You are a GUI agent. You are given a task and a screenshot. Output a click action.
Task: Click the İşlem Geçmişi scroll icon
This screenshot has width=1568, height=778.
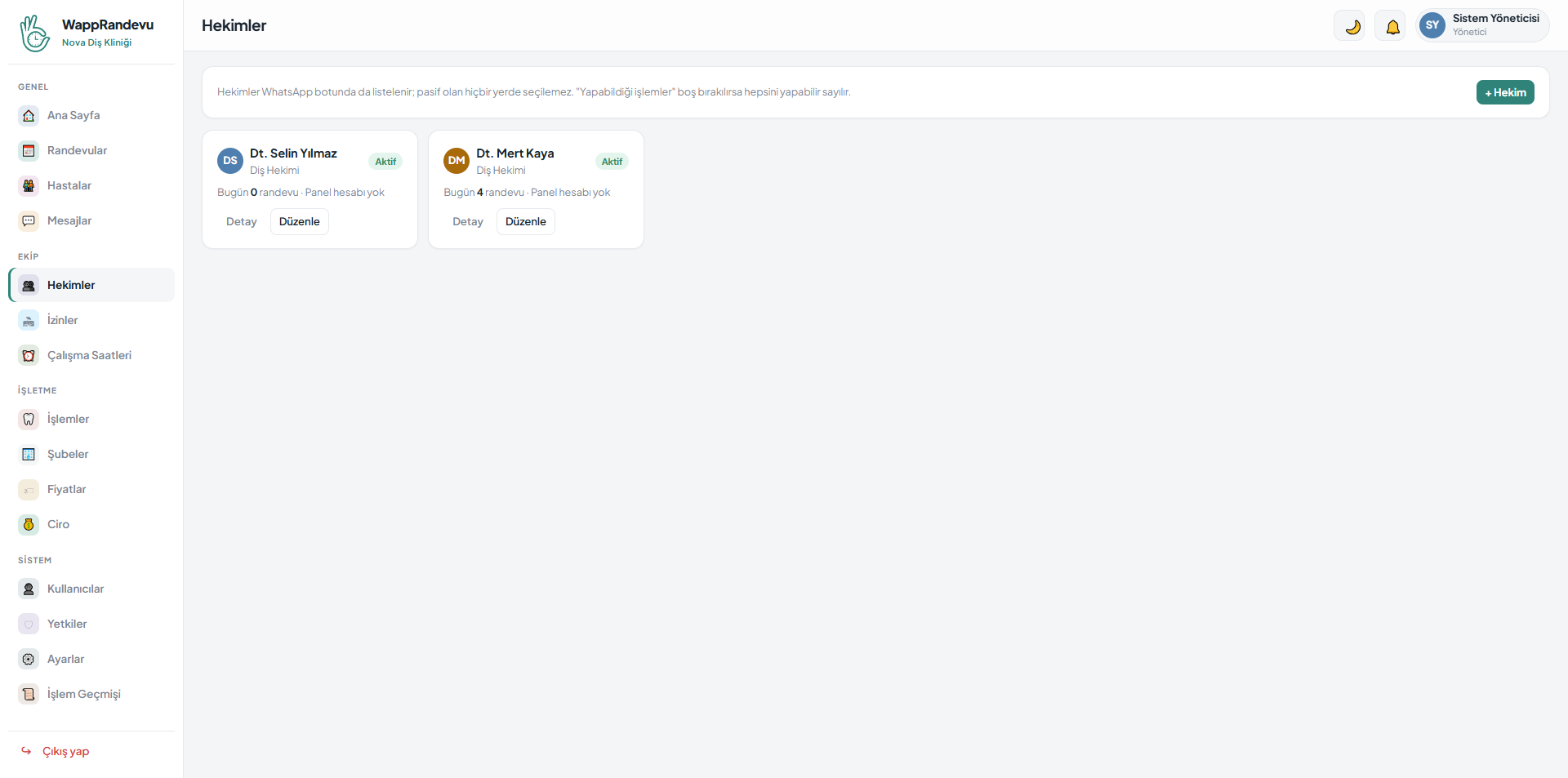point(29,695)
